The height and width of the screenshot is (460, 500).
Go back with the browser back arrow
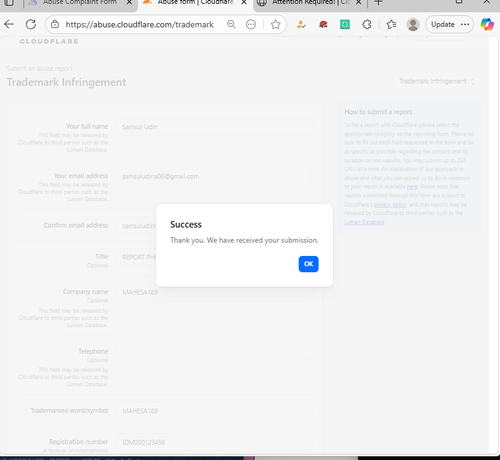(9, 24)
